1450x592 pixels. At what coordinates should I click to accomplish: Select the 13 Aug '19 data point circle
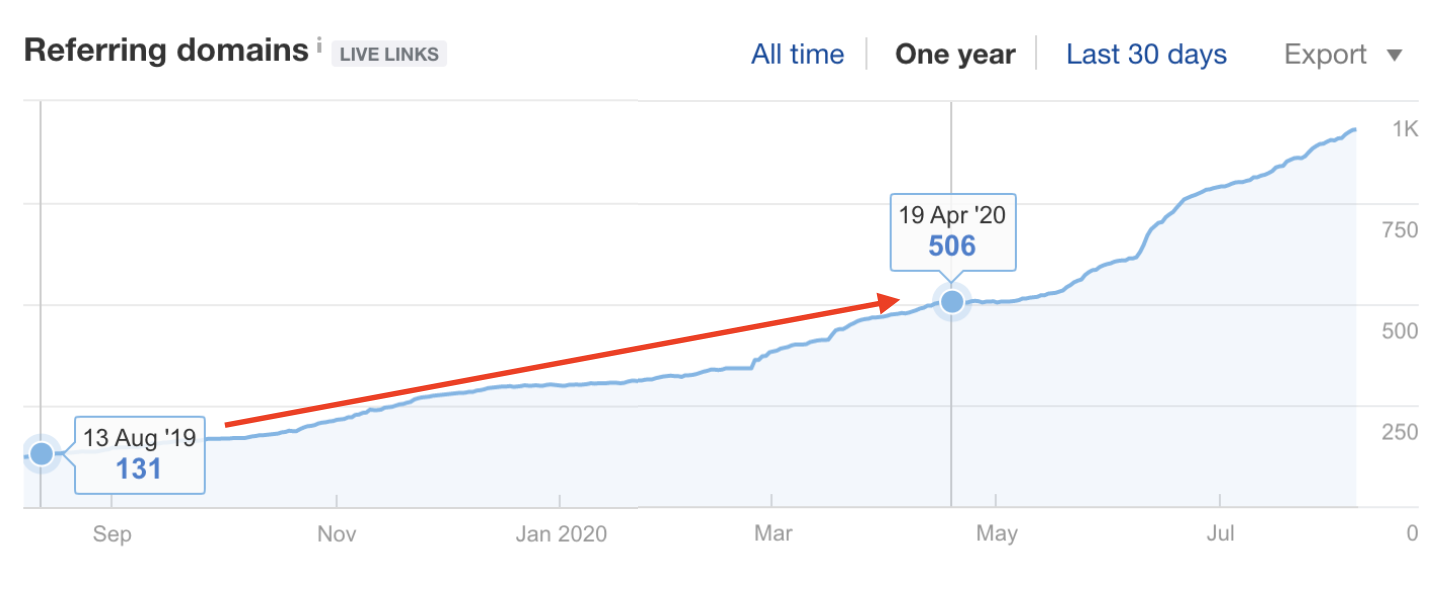pyautogui.click(x=41, y=454)
